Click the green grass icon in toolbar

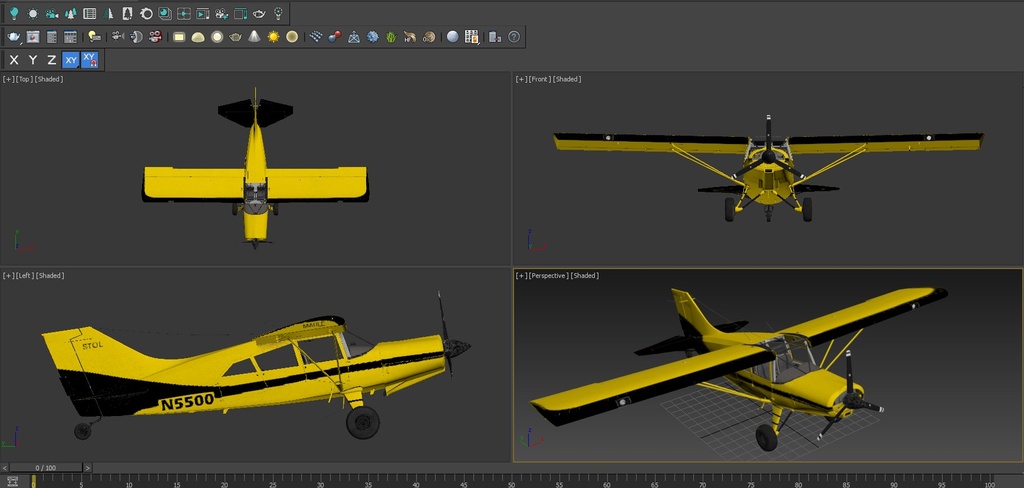391,37
